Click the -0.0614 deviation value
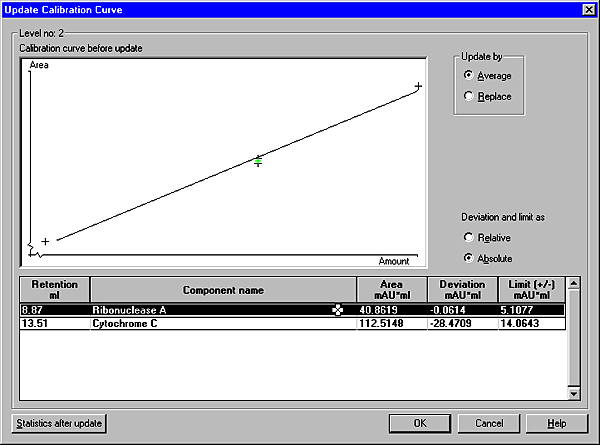The width and height of the screenshot is (600, 445). (x=448, y=310)
